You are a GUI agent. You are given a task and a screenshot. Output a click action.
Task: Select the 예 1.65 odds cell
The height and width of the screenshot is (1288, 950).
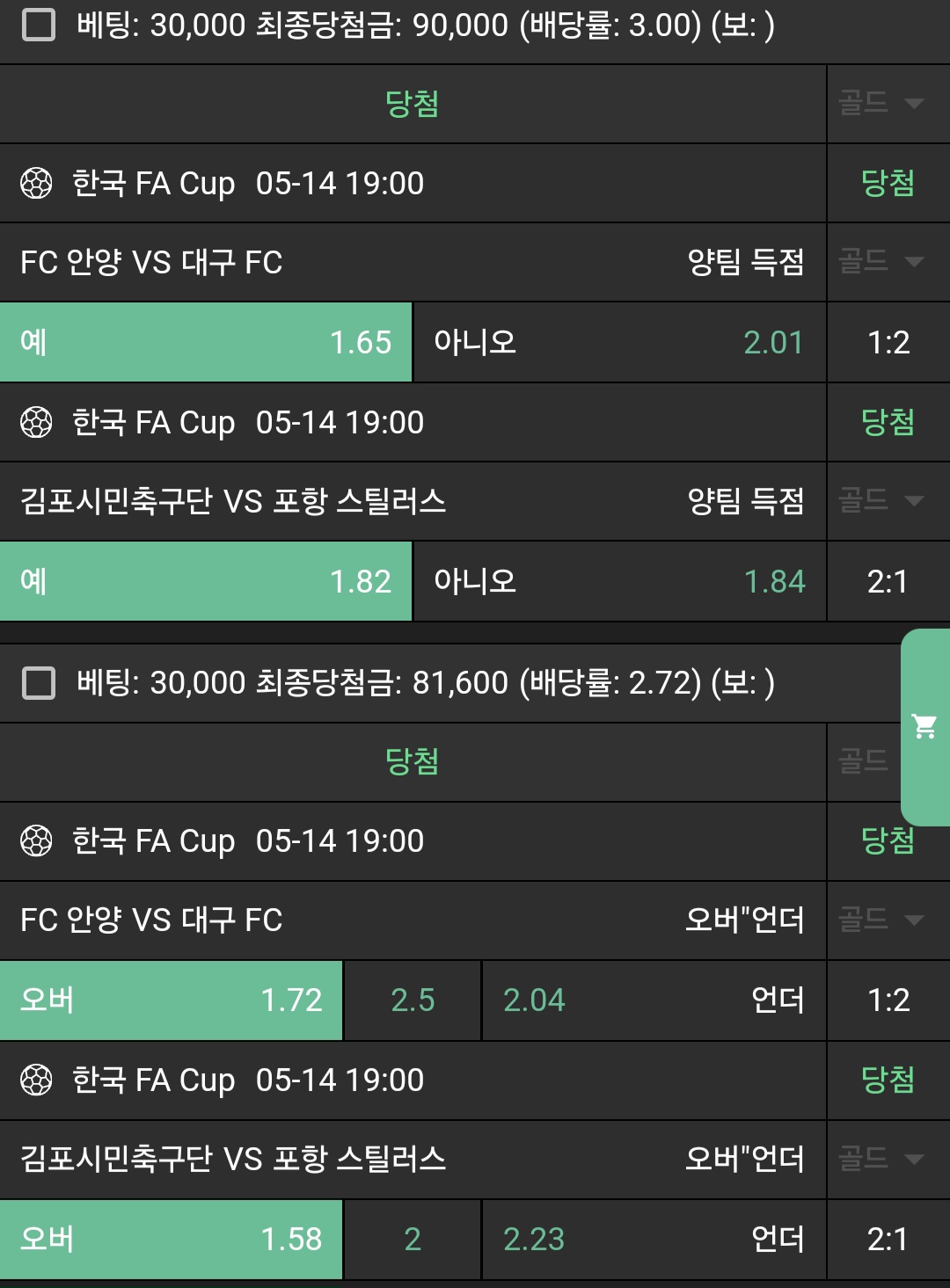(x=206, y=342)
